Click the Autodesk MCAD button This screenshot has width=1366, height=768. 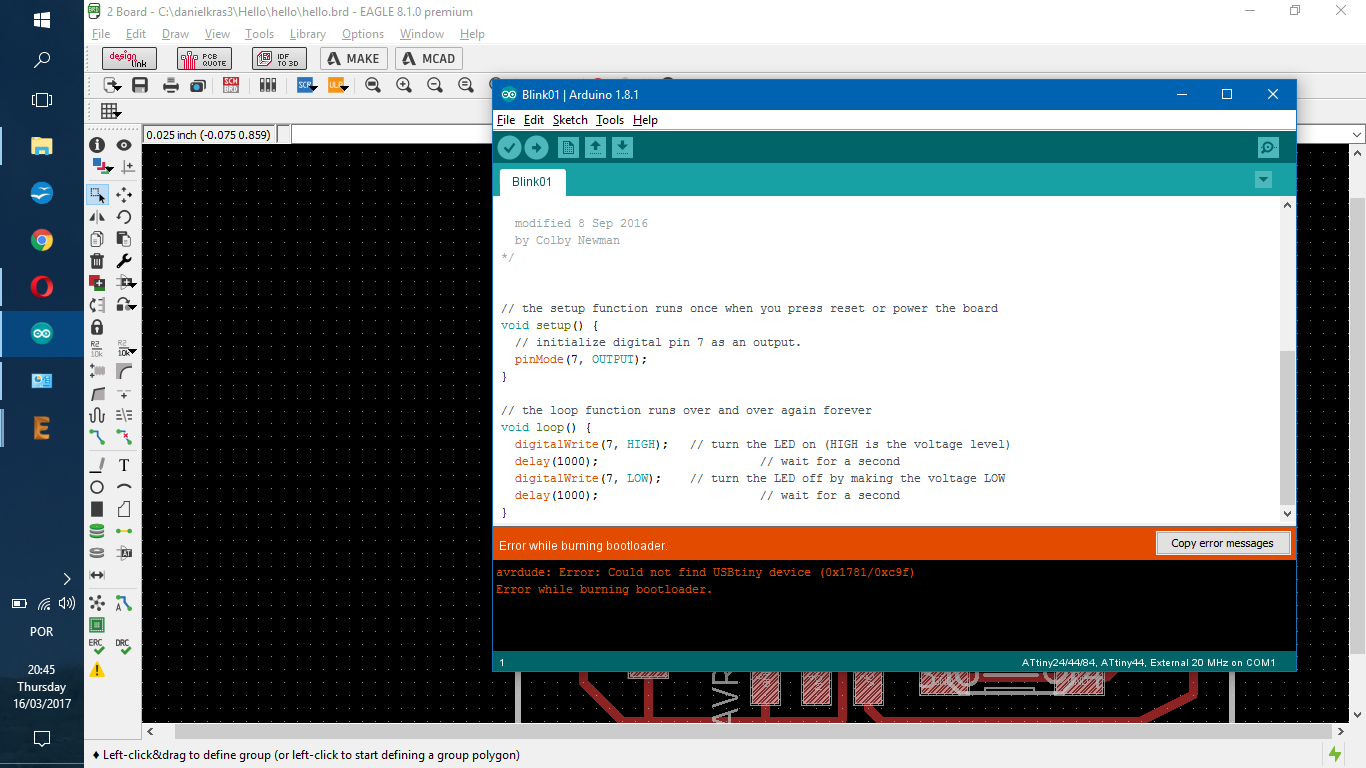pos(429,58)
